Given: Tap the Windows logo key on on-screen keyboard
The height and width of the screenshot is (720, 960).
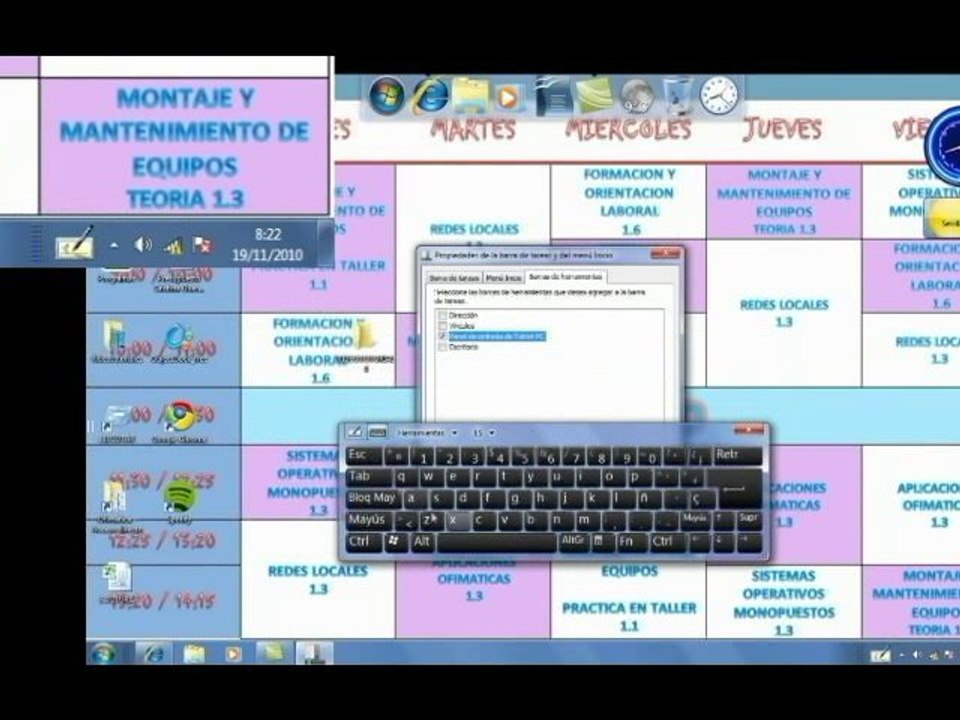Looking at the screenshot, I should point(396,542).
